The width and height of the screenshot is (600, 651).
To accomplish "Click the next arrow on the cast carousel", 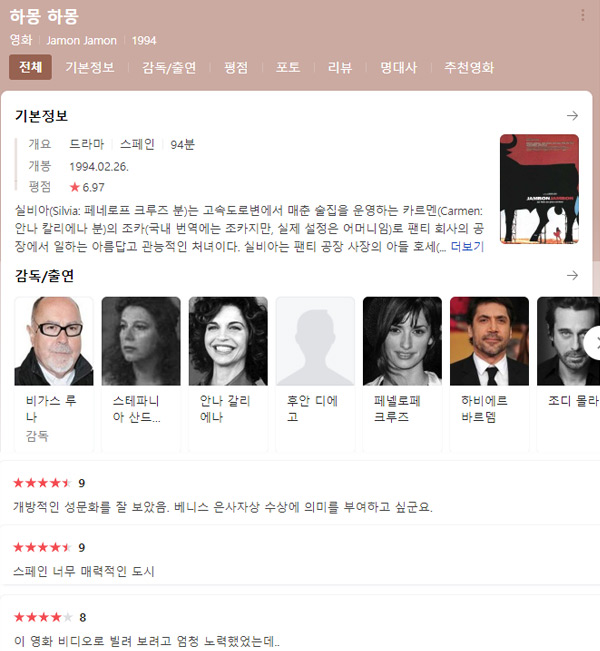I will [x=595, y=343].
